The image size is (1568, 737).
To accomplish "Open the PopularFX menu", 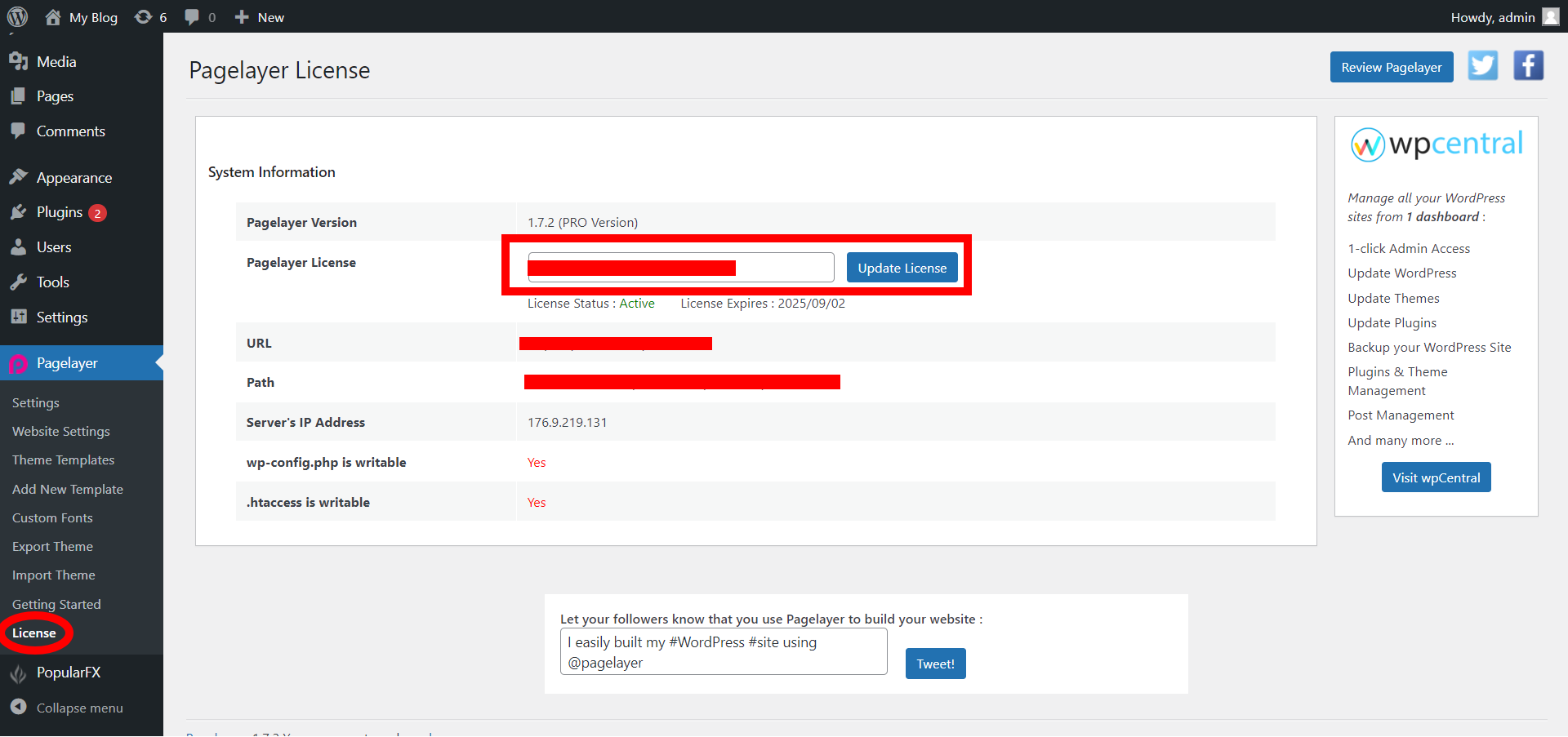I will (69, 673).
